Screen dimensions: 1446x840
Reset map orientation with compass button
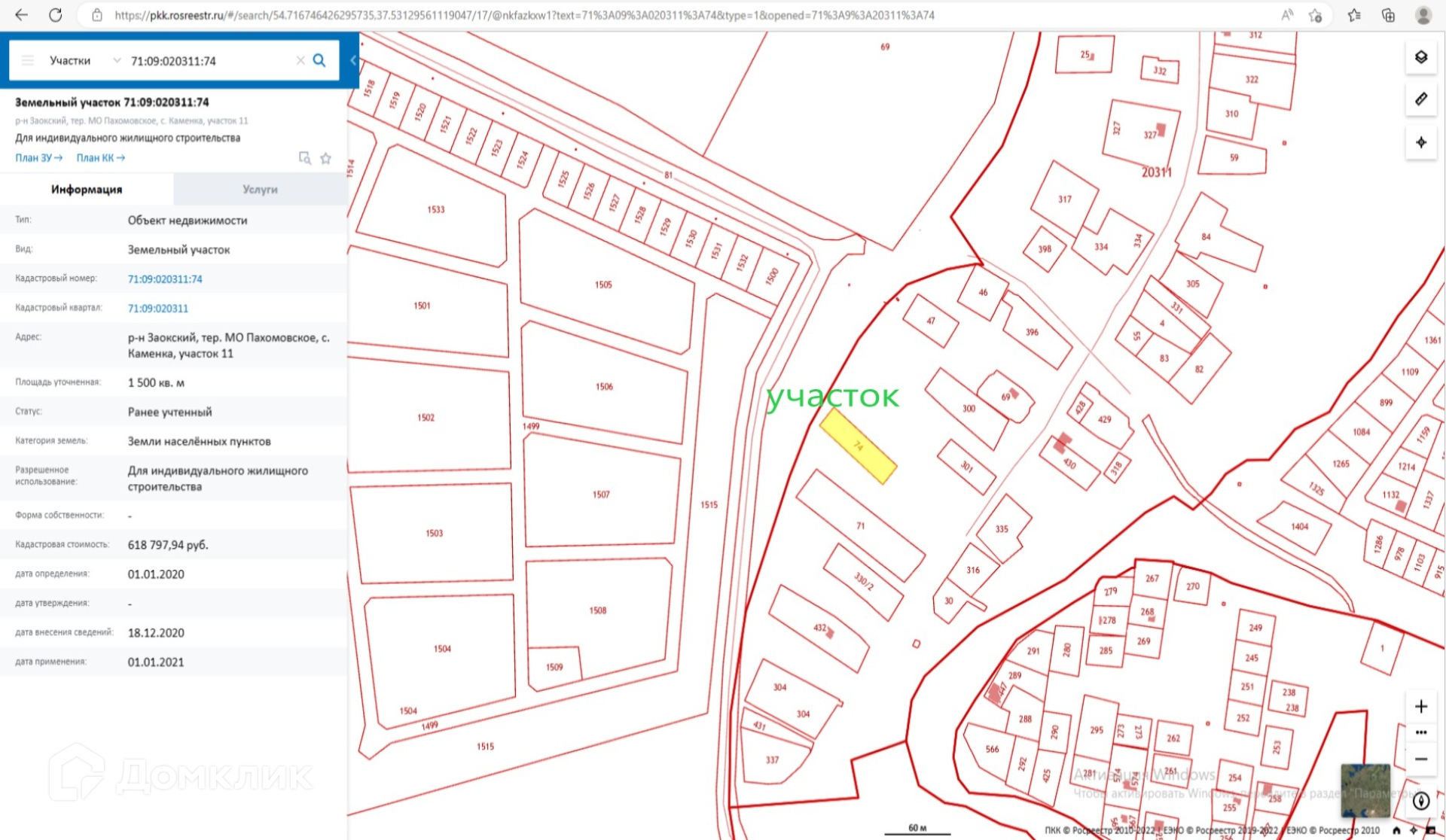coord(1420,801)
